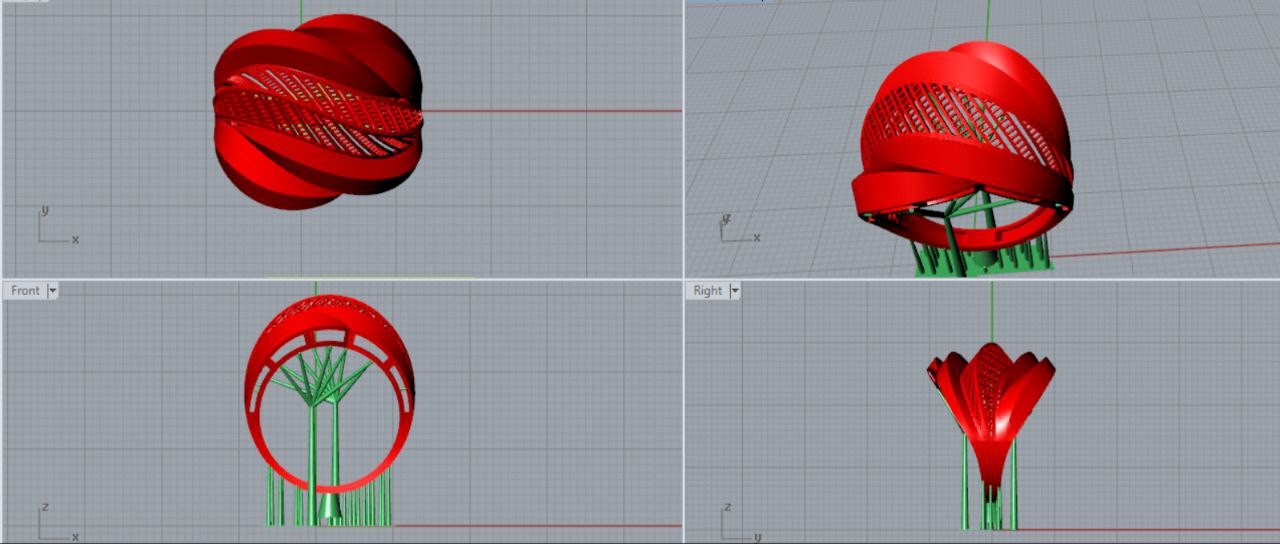
Task: Open the Right viewport dropdown arrow
Action: [735, 291]
